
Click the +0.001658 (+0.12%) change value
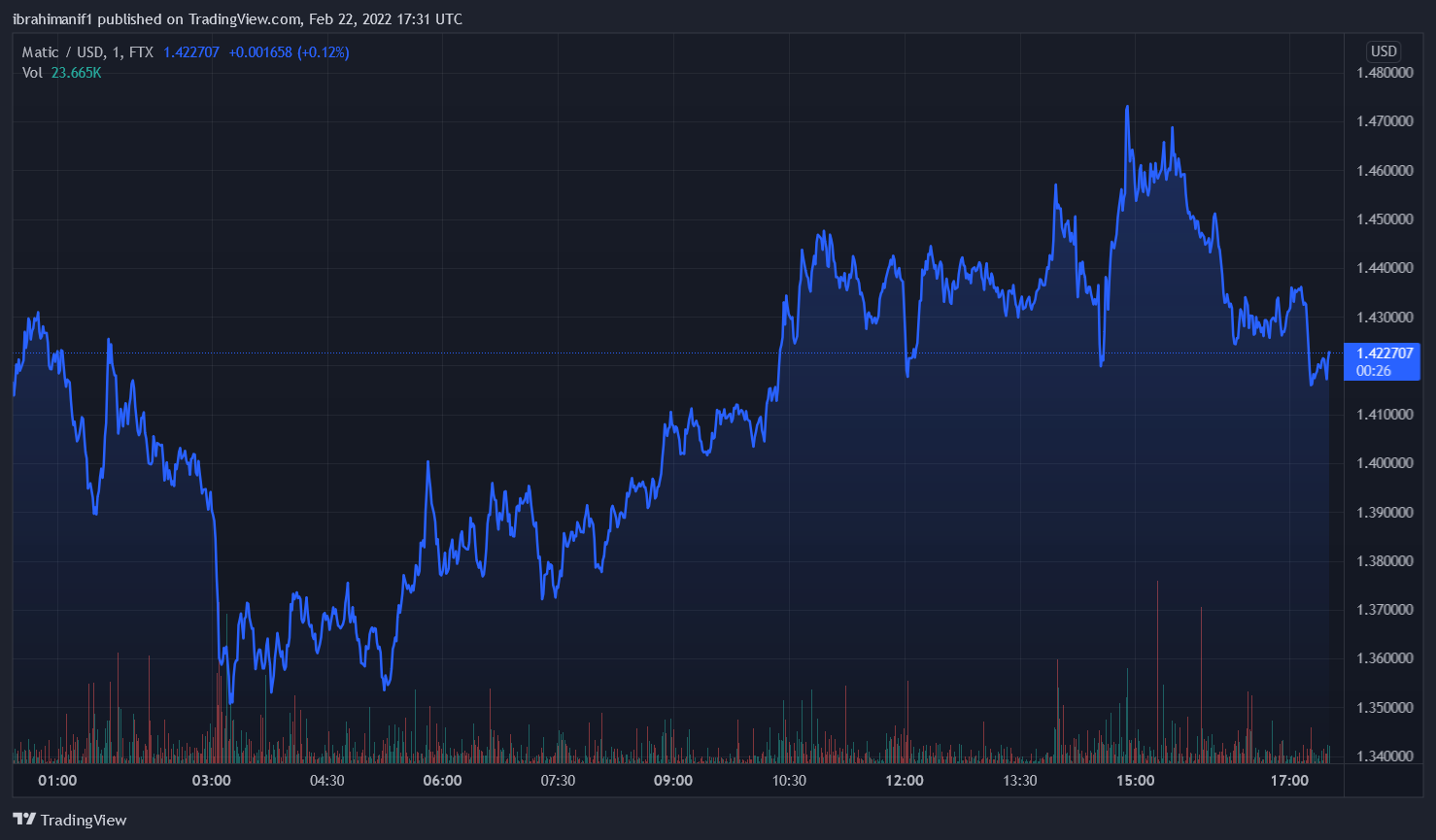pyautogui.click(x=289, y=52)
